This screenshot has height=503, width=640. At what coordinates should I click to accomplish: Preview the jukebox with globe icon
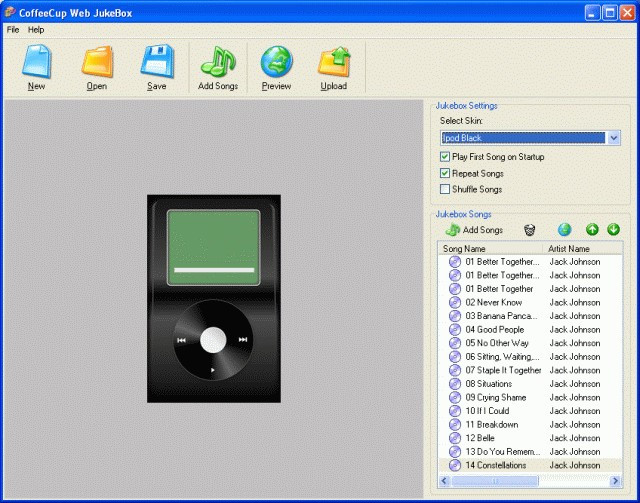pyautogui.click(x=276, y=61)
